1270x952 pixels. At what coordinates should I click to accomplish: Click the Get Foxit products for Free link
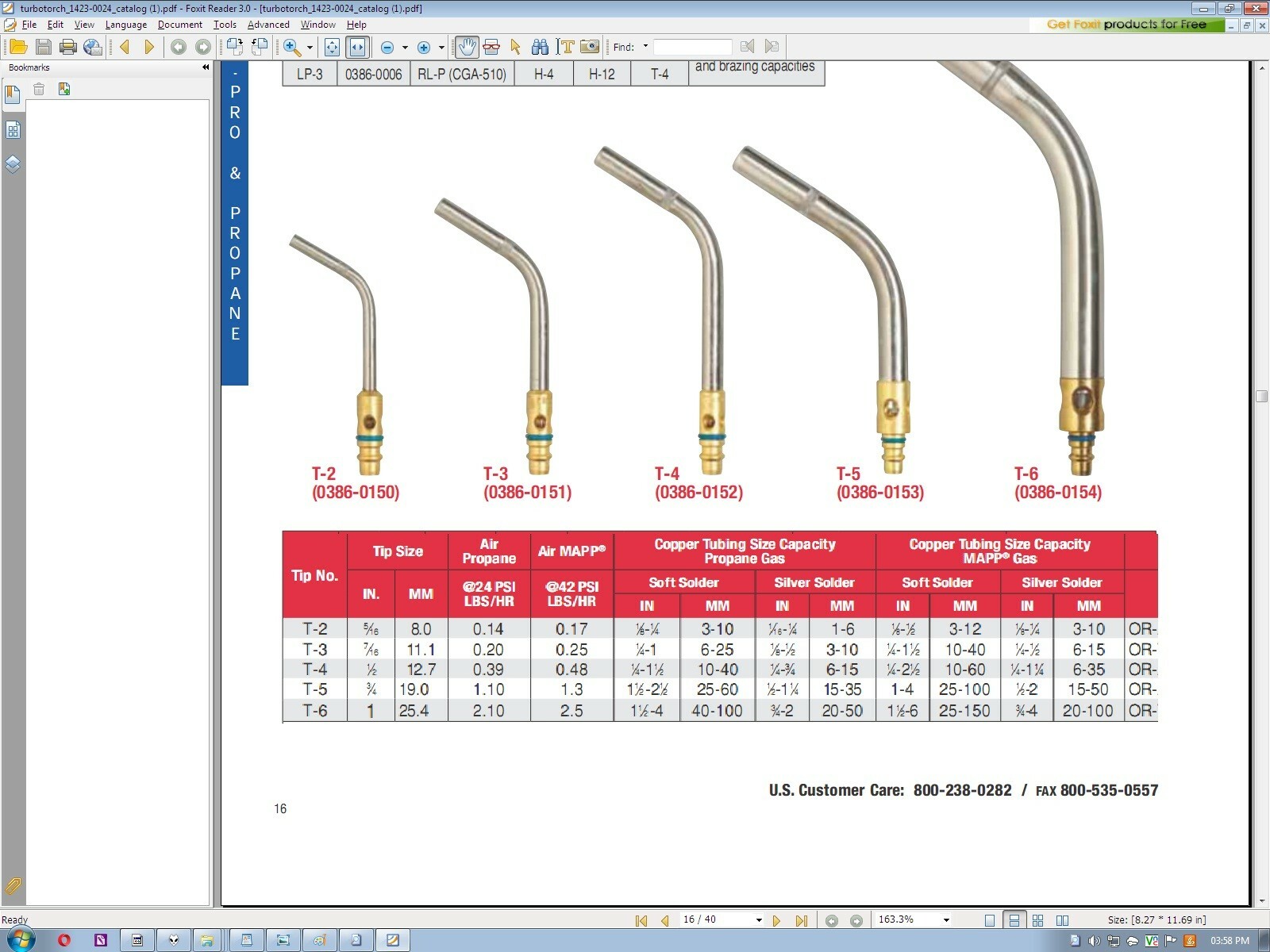[x=1127, y=25]
